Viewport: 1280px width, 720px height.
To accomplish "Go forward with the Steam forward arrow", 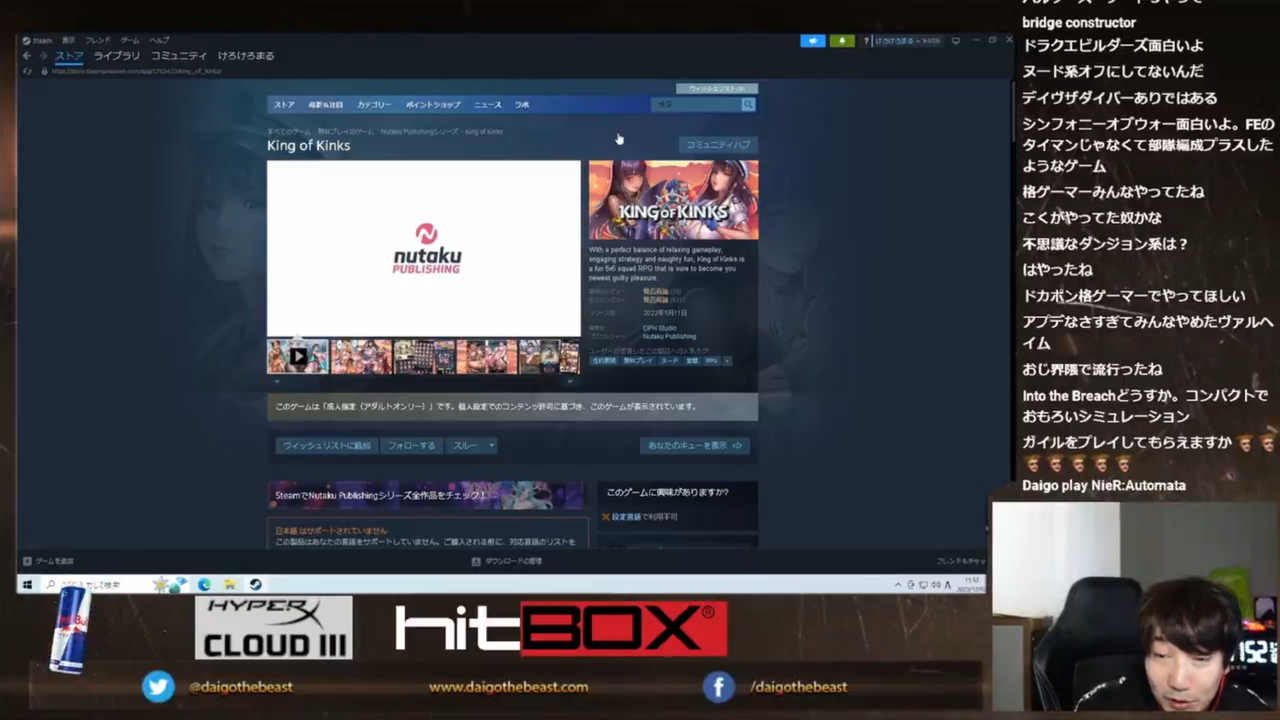I will [43, 56].
